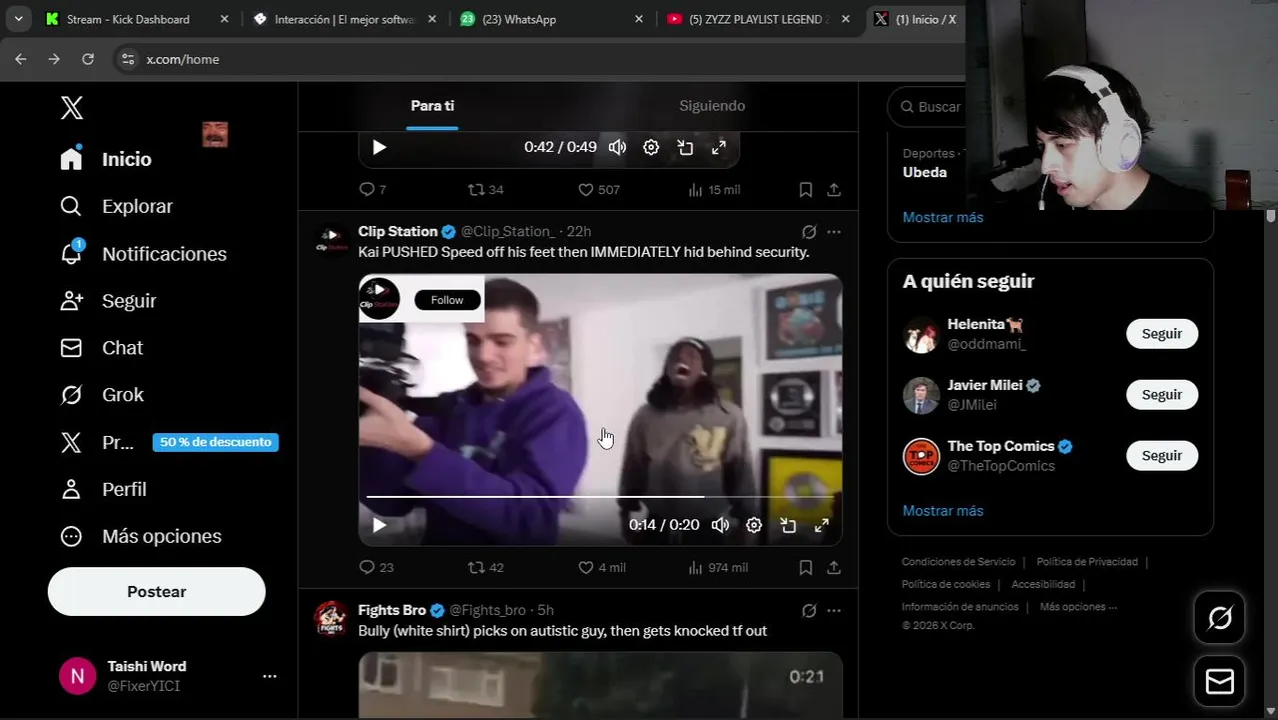This screenshot has height=720, width=1278.
Task: Click the X logo in sidebar
Action: (72, 108)
